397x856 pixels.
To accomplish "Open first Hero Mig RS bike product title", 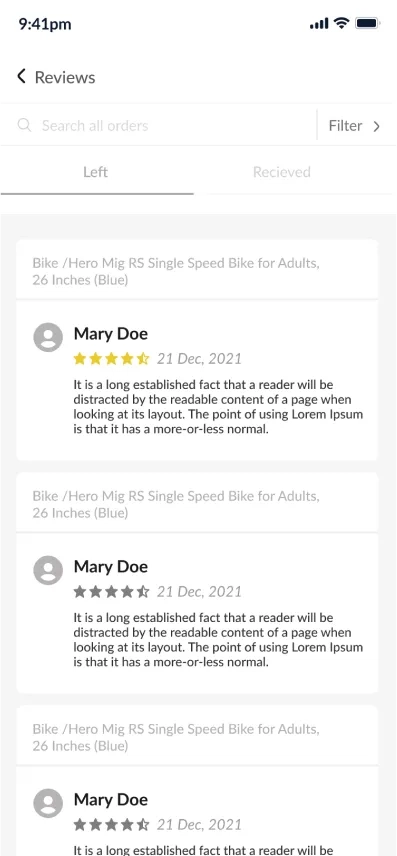I will coord(176,272).
